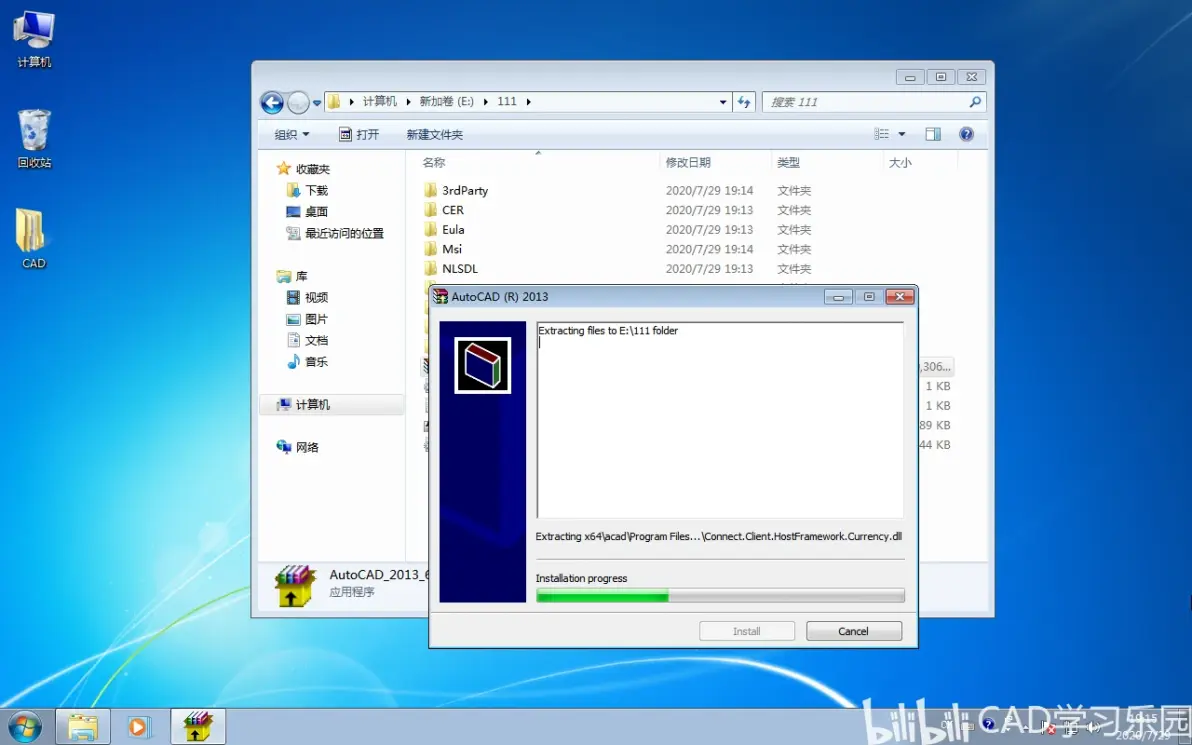The image size is (1192, 745).
Task: Click the extraction log text area
Action: tap(720, 420)
